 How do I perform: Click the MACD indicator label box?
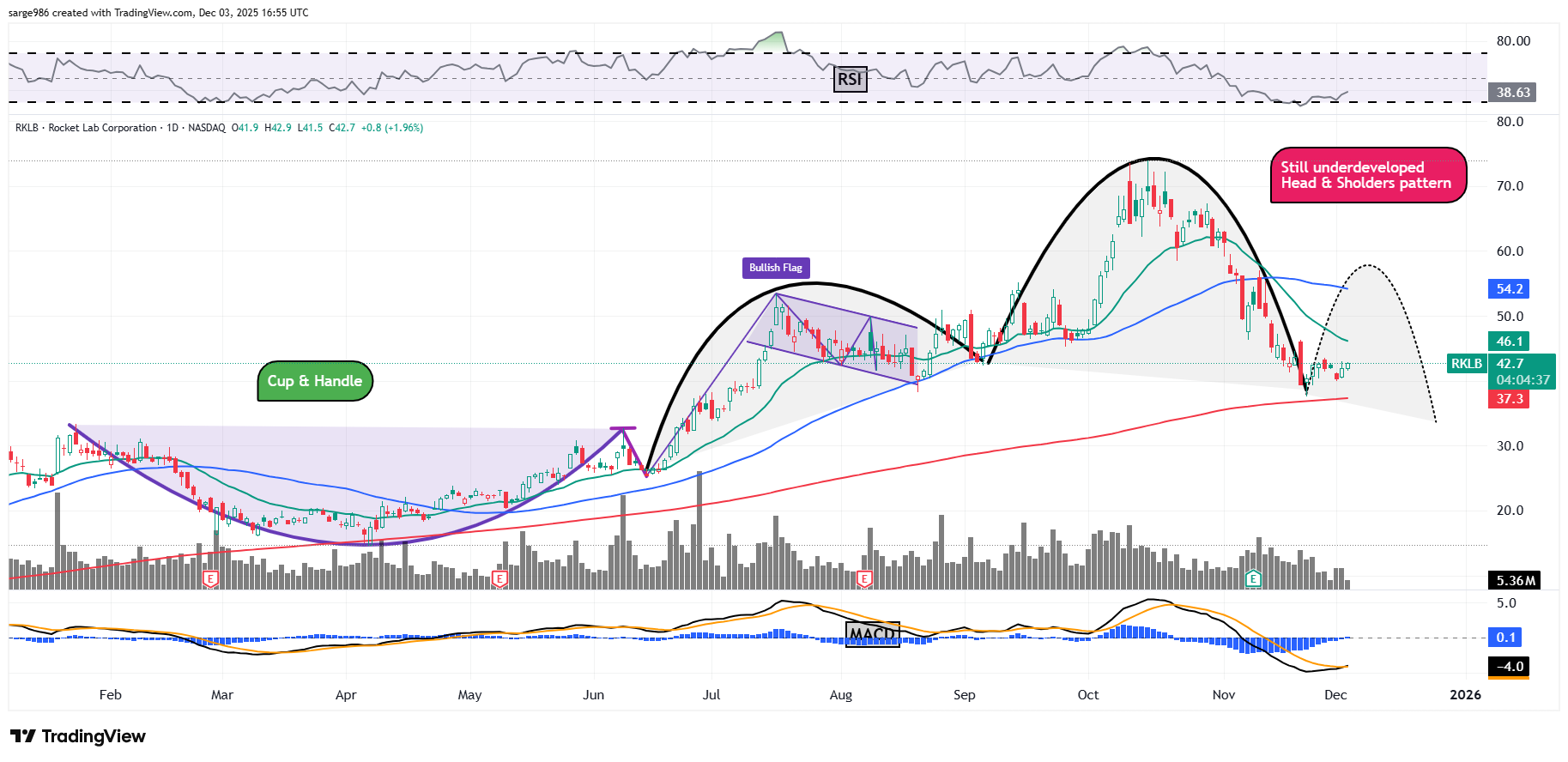point(872,634)
